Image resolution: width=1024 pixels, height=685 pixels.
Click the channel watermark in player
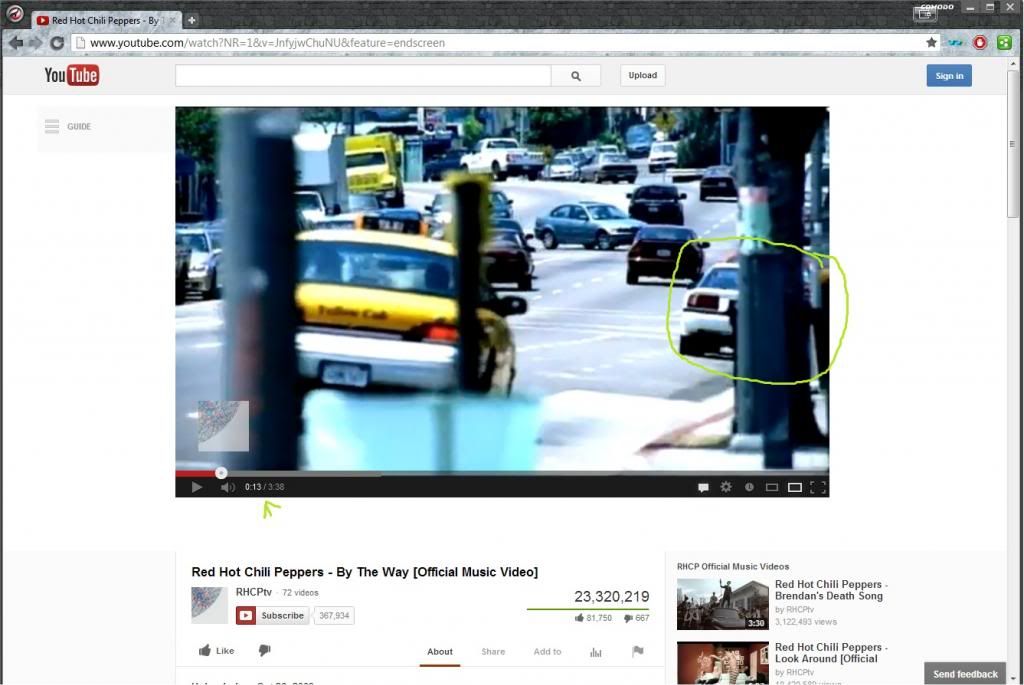[223, 426]
